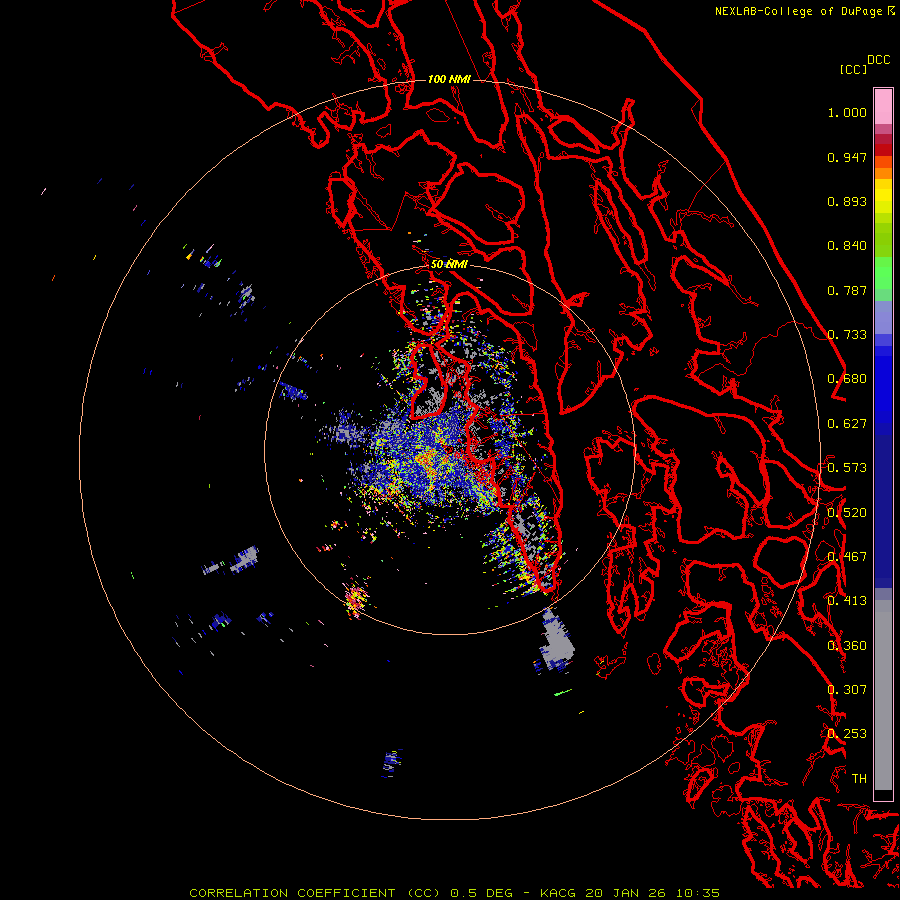Image resolution: width=900 pixels, height=900 pixels.
Task: Click the 0.360 color scale value
Action: coord(847,646)
